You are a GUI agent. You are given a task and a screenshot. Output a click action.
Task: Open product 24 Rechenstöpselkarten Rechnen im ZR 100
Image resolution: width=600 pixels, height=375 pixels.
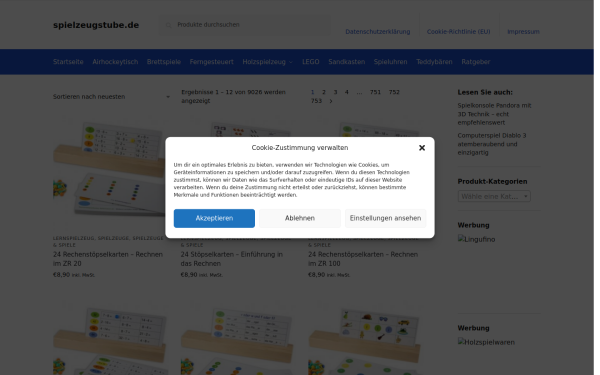tap(363, 259)
